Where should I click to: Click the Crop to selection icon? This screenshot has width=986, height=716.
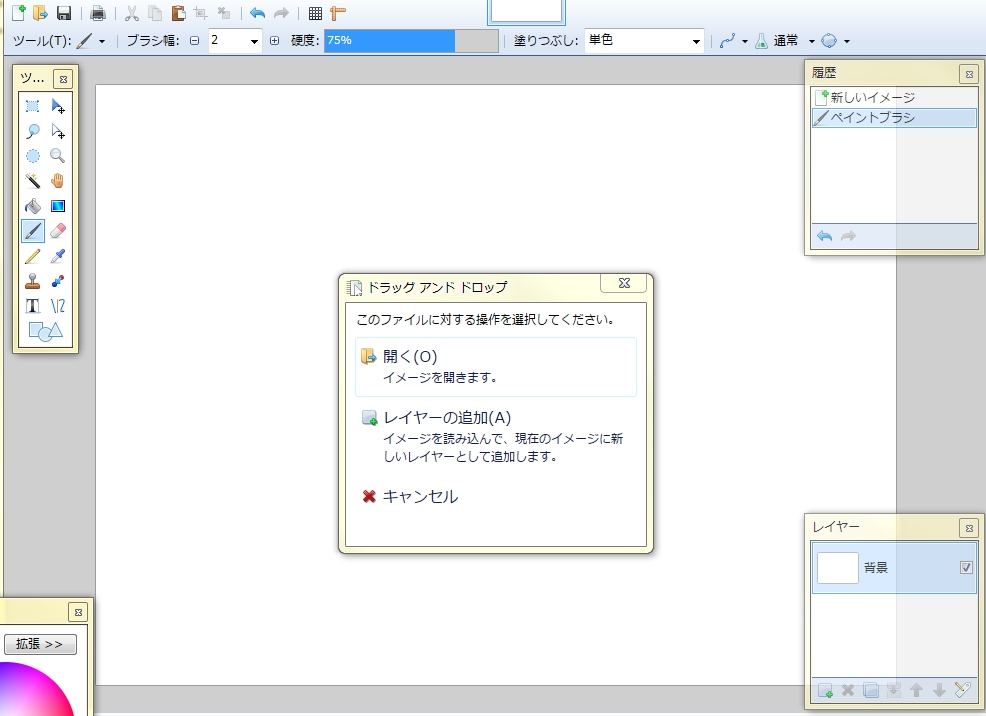201,13
